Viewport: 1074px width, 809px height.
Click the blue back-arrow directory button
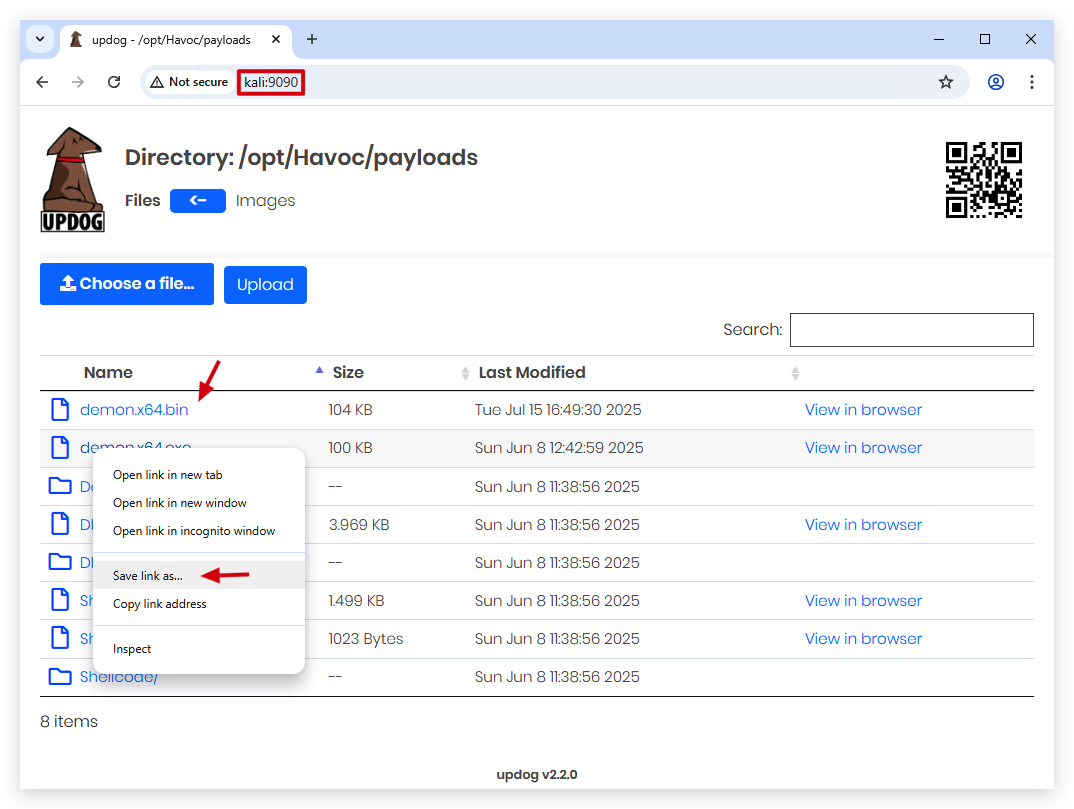click(198, 201)
